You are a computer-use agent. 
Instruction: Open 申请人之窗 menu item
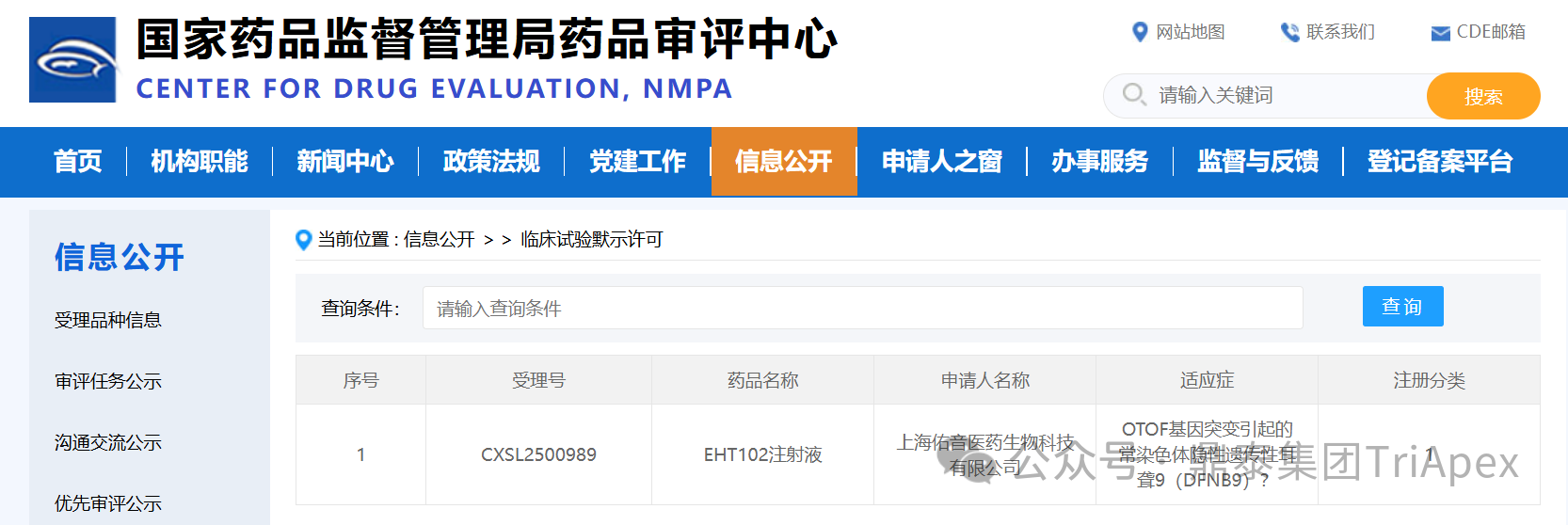(x=941, y=162)
